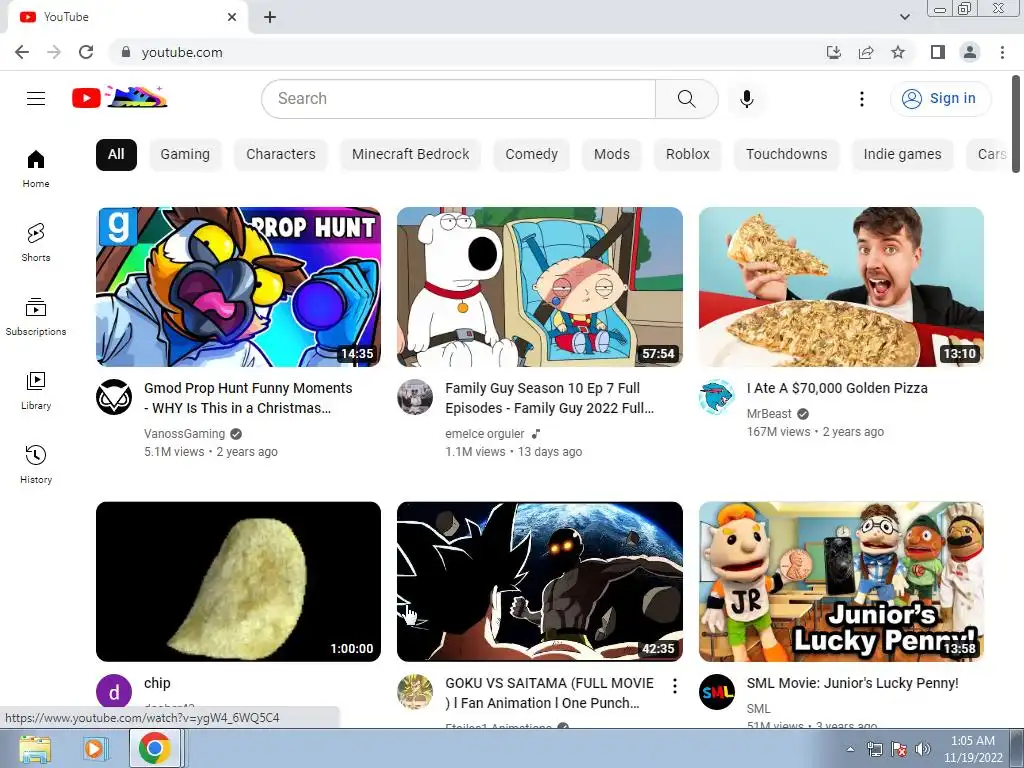Select the Characters filter chip
Image resolution: width=1024 pixels, height=768 pixels.
pyautogui.click(x=281, y=155)
